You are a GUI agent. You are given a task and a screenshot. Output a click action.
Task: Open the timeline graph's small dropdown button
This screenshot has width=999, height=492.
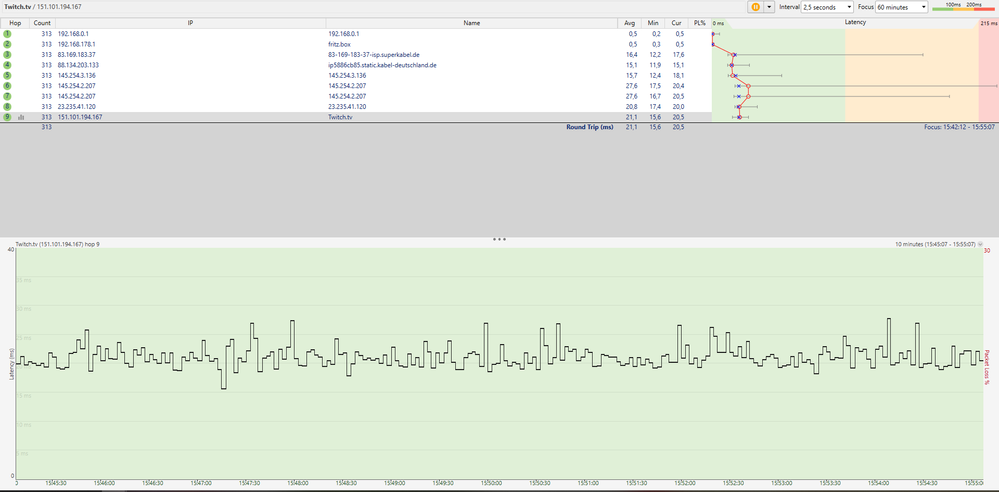[x=980, y=244]
